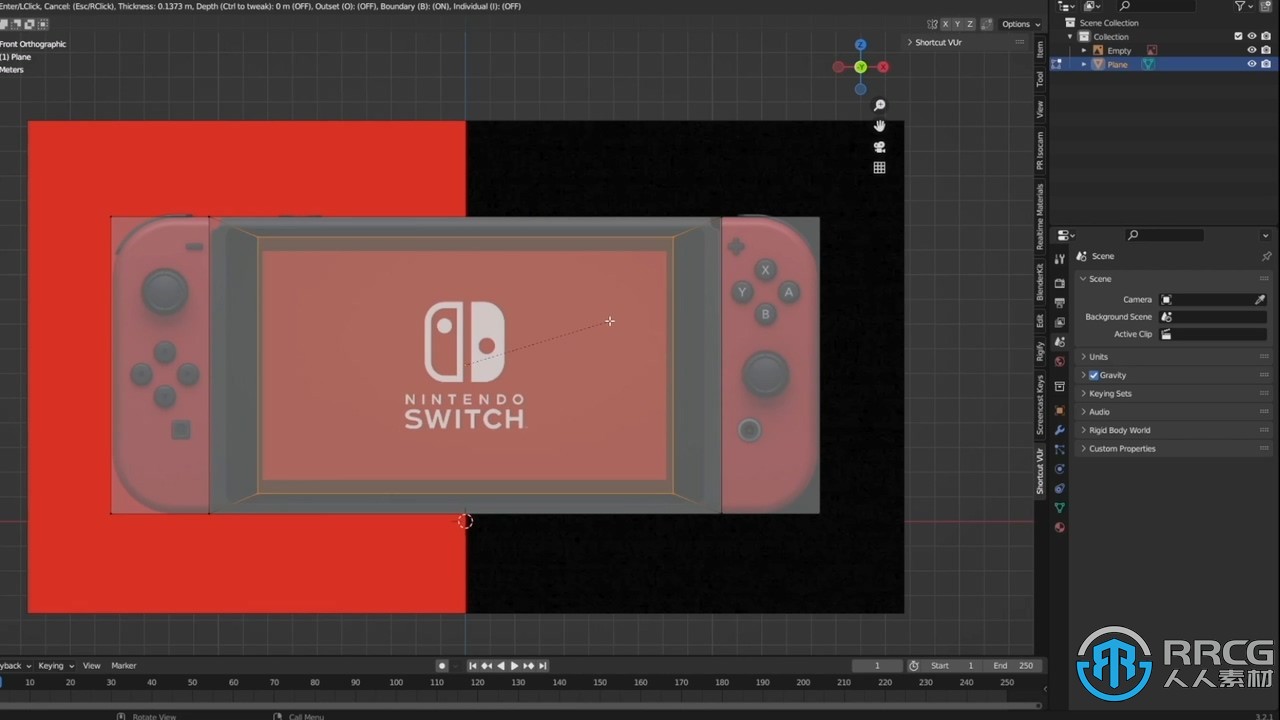Viewport: 1280px width, 720px height.
Task: Expand the Audio panel
Action: 1175,412
